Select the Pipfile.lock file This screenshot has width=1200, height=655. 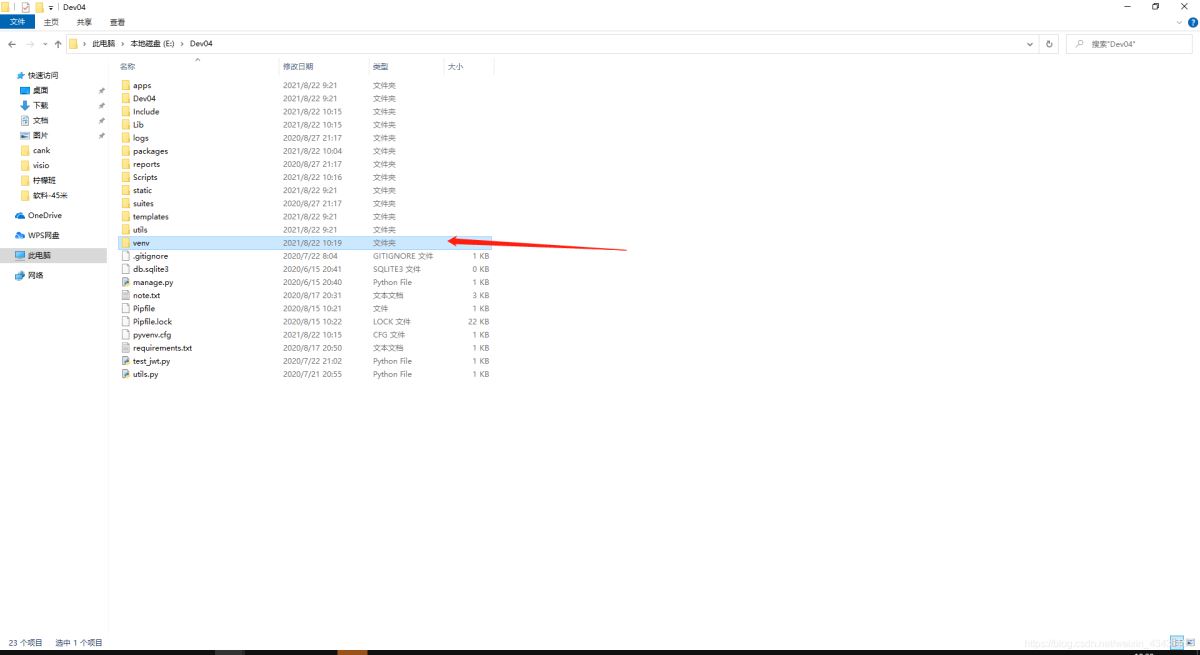[152, 322]
